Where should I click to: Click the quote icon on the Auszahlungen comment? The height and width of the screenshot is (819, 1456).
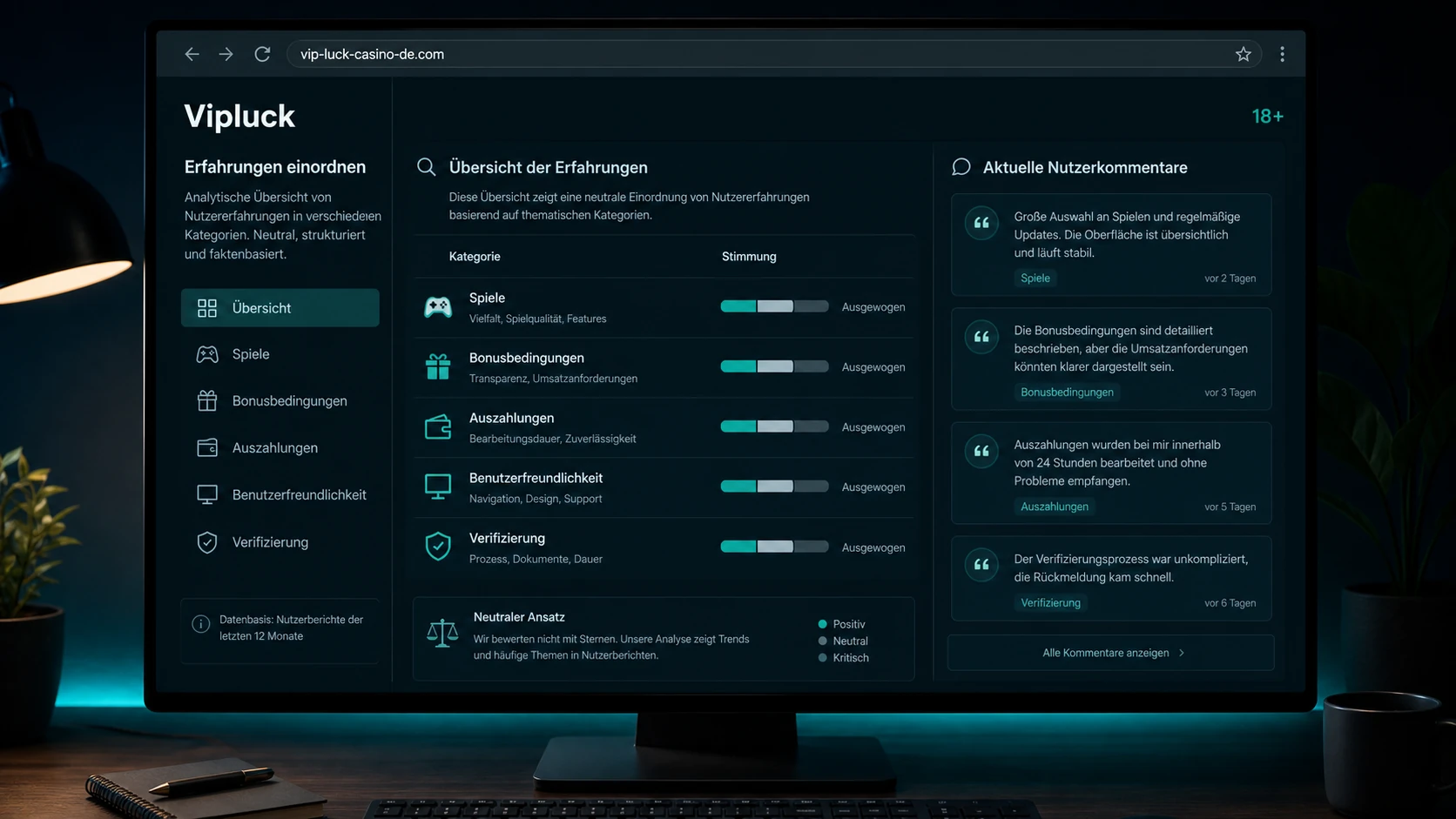[x=981, y=452]
